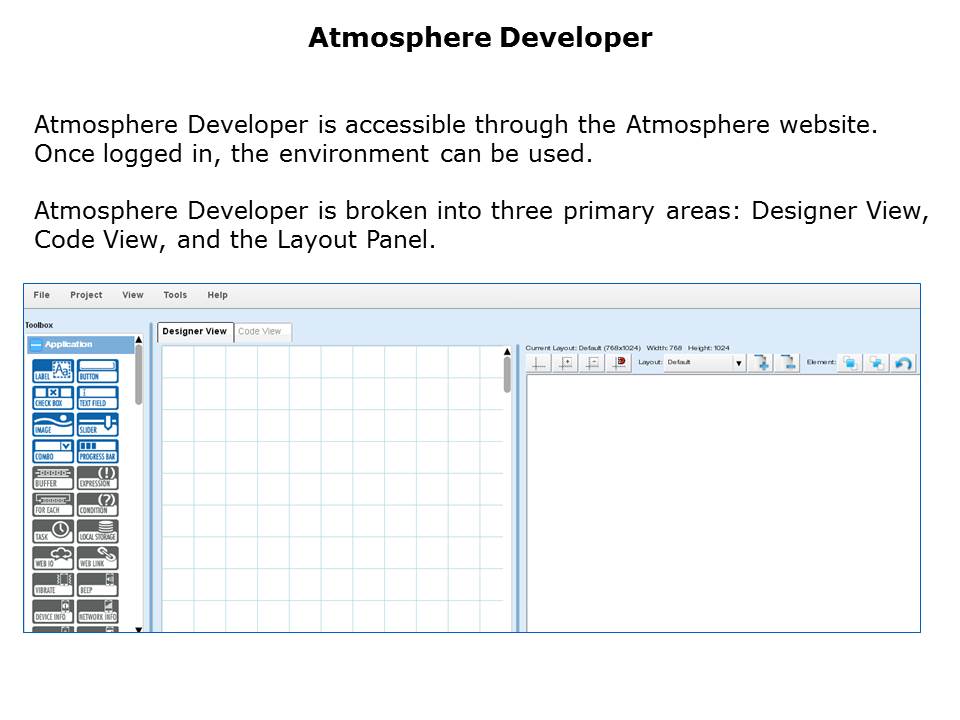This screenshot has width=960, height=720.
Task: Select the Combo toolbox element
Action: point(53,451)
